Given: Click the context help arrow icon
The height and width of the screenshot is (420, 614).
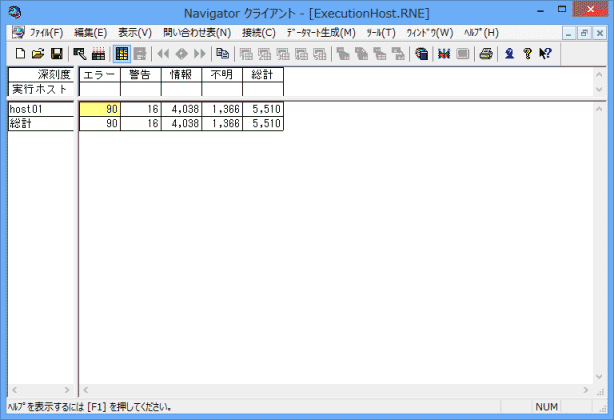Looking at the screenshot, I should tap(545, 53).
